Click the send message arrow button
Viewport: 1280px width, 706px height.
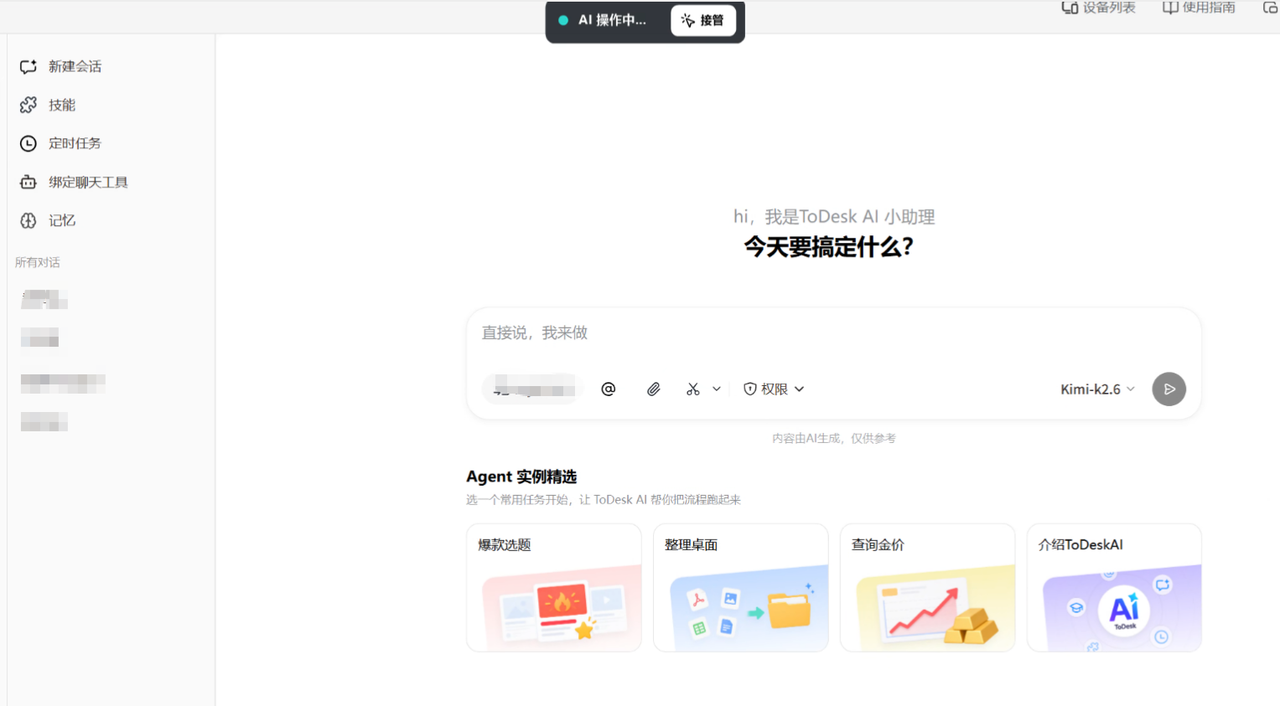pyautogui.click(x=1169, y=389)
